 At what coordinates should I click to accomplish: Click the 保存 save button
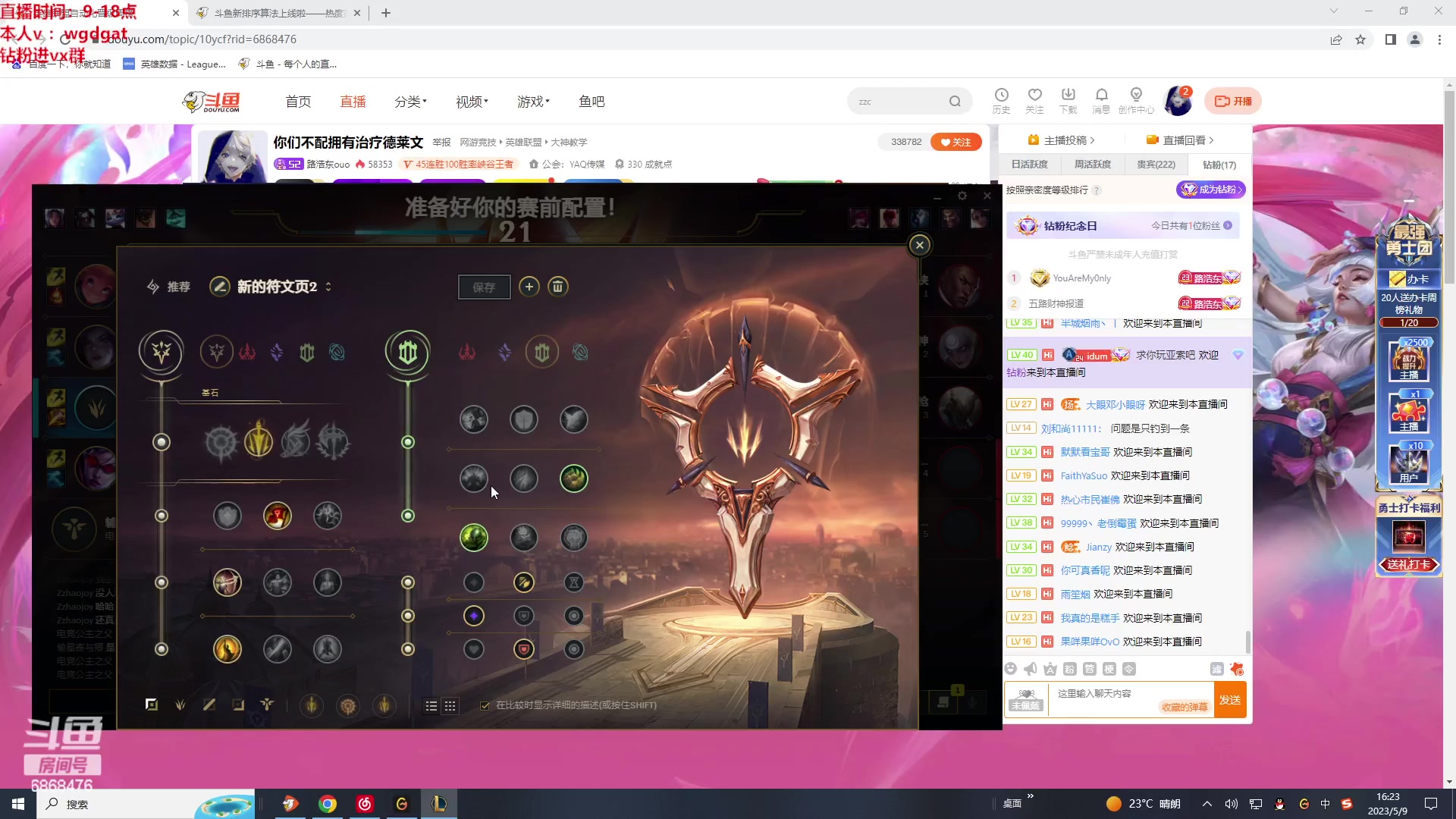(x=484, y=287)
